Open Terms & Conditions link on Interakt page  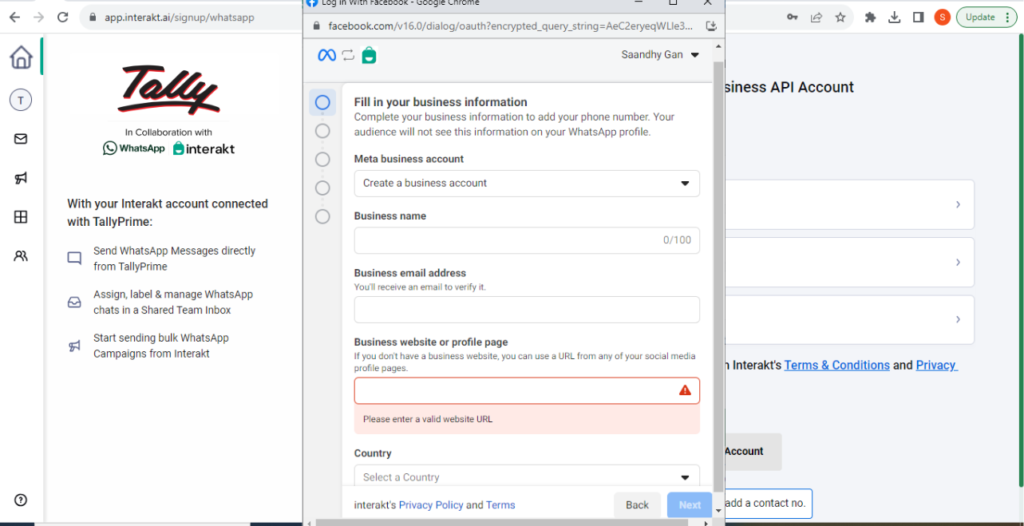[837, 365]
